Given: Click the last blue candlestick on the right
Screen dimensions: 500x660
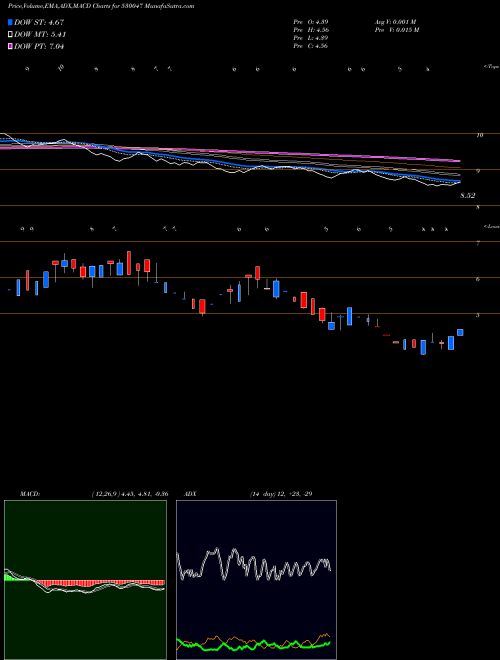Looking at the screenshot, I should 460,333.
